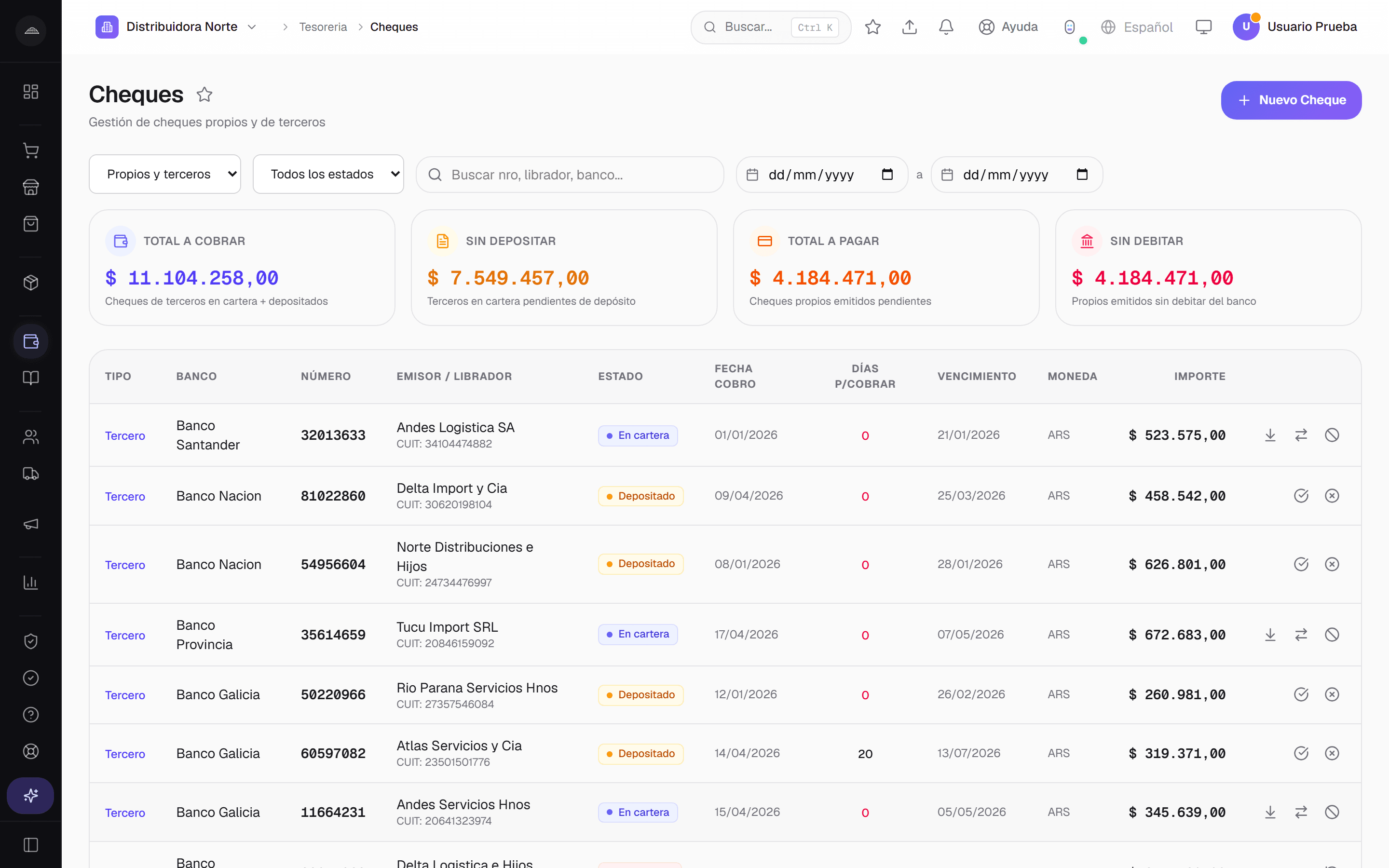The height and width of the screenshot is (868, 1389).
Task: Expand the Todos los estados dropdown
Action: [x=328, y=174]
